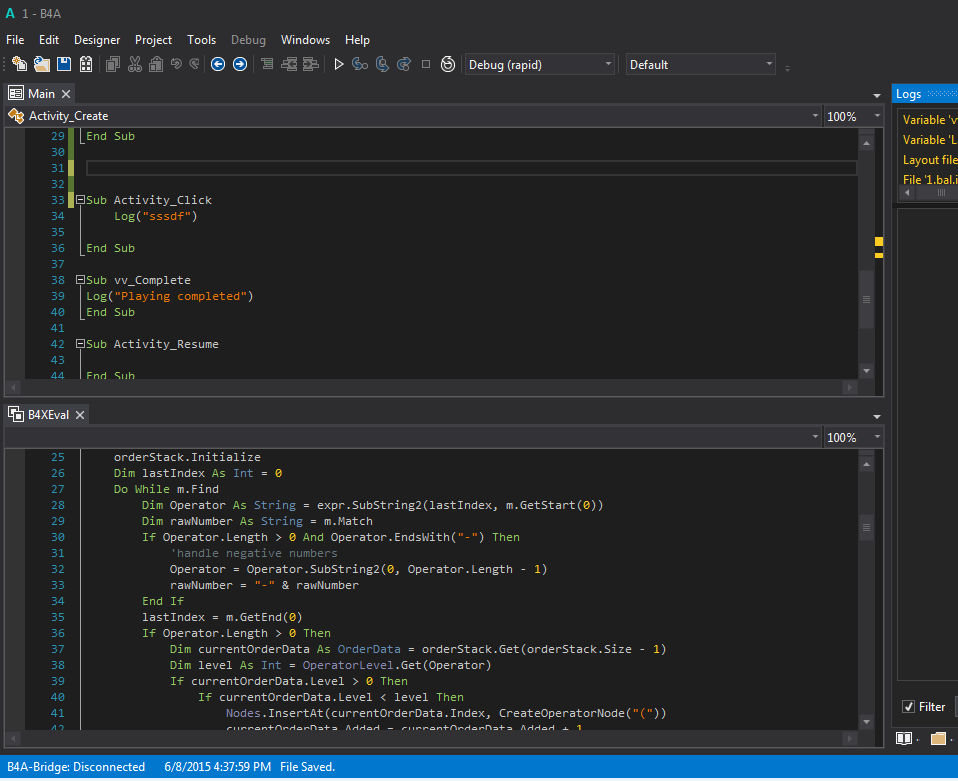Uncheck the Filter checkbox in Logs
The height and width of the screenshot is (781, 958).
(x=909, y=707)
